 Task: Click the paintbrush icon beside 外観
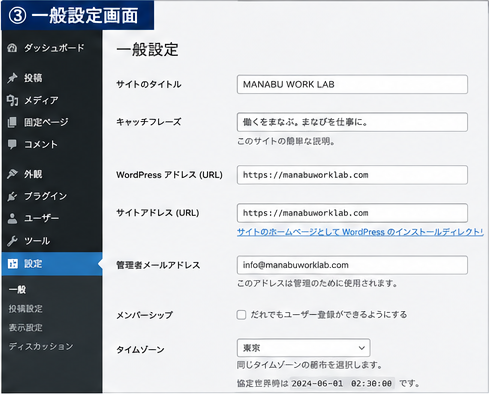pos(12,174)
